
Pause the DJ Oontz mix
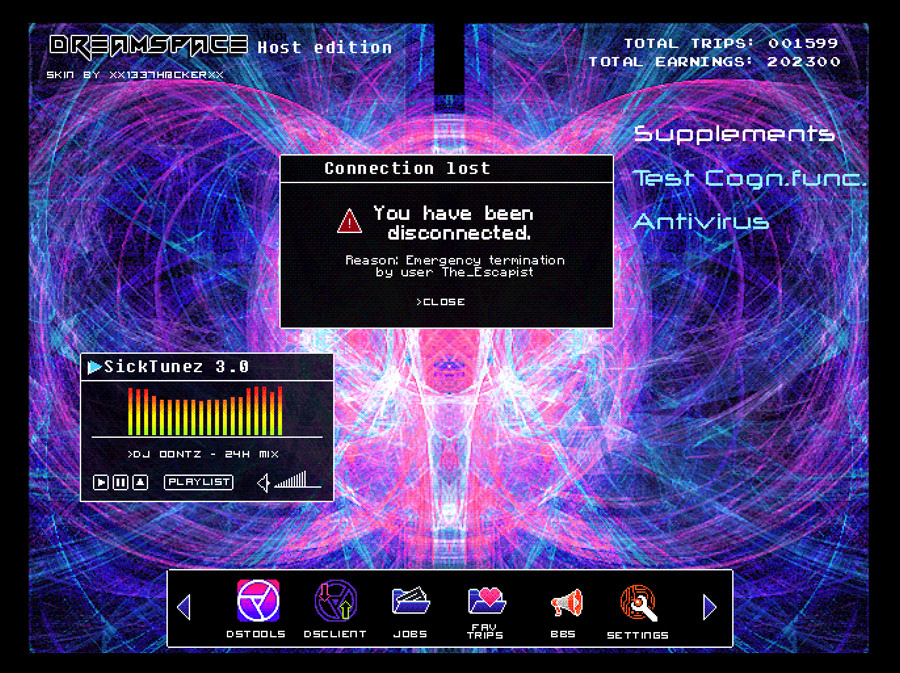tap(120, 482)
